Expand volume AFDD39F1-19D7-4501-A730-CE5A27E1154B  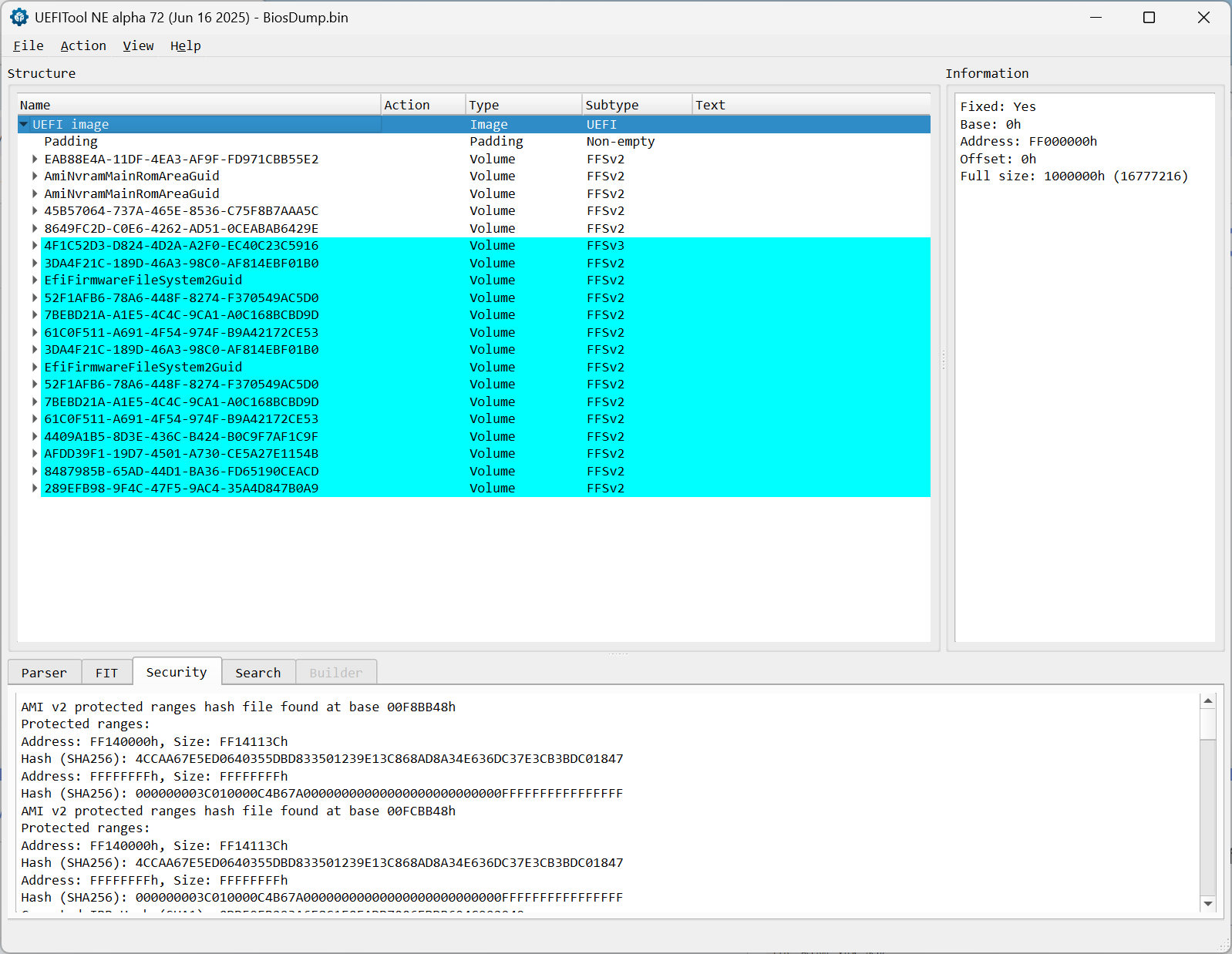(35, 453)
